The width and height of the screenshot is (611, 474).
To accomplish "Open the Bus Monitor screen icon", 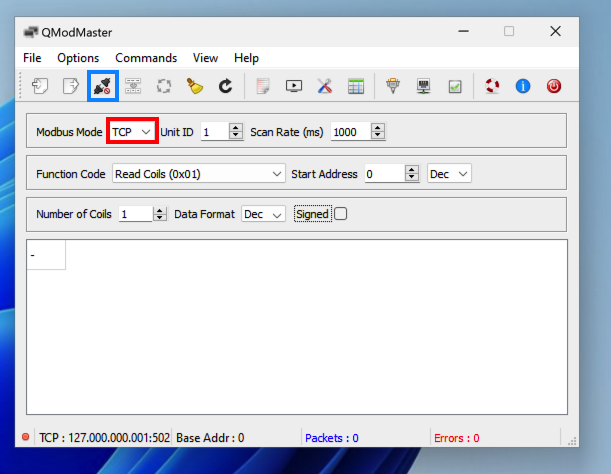I will pyautogui.click(x=294, y=86).
